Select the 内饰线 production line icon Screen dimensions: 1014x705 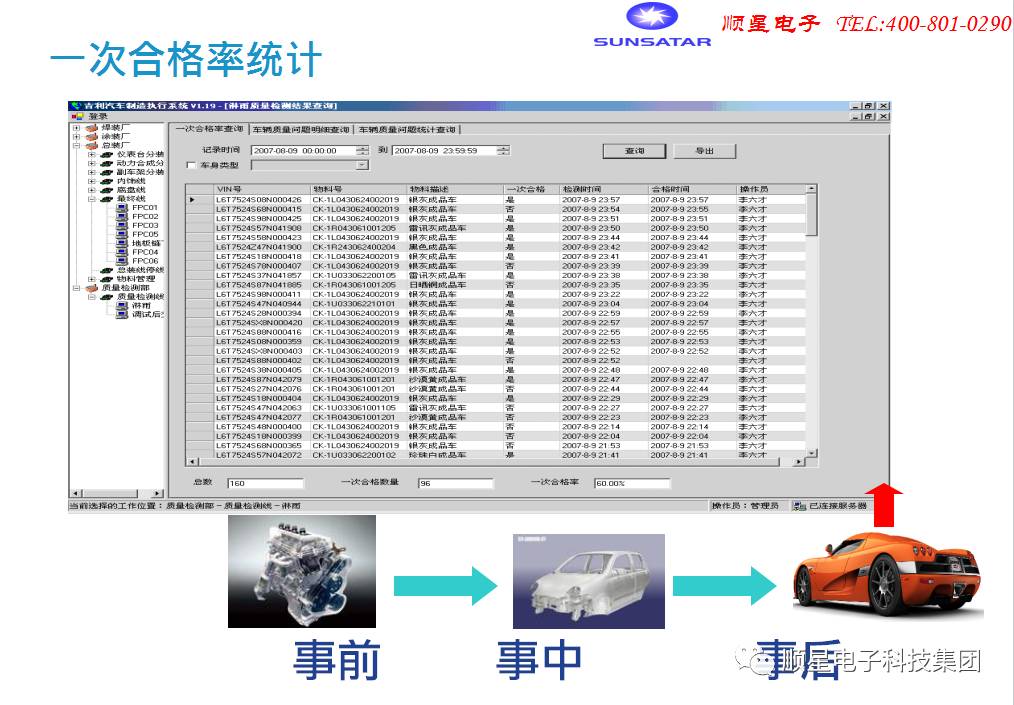[x=106, y=180]
